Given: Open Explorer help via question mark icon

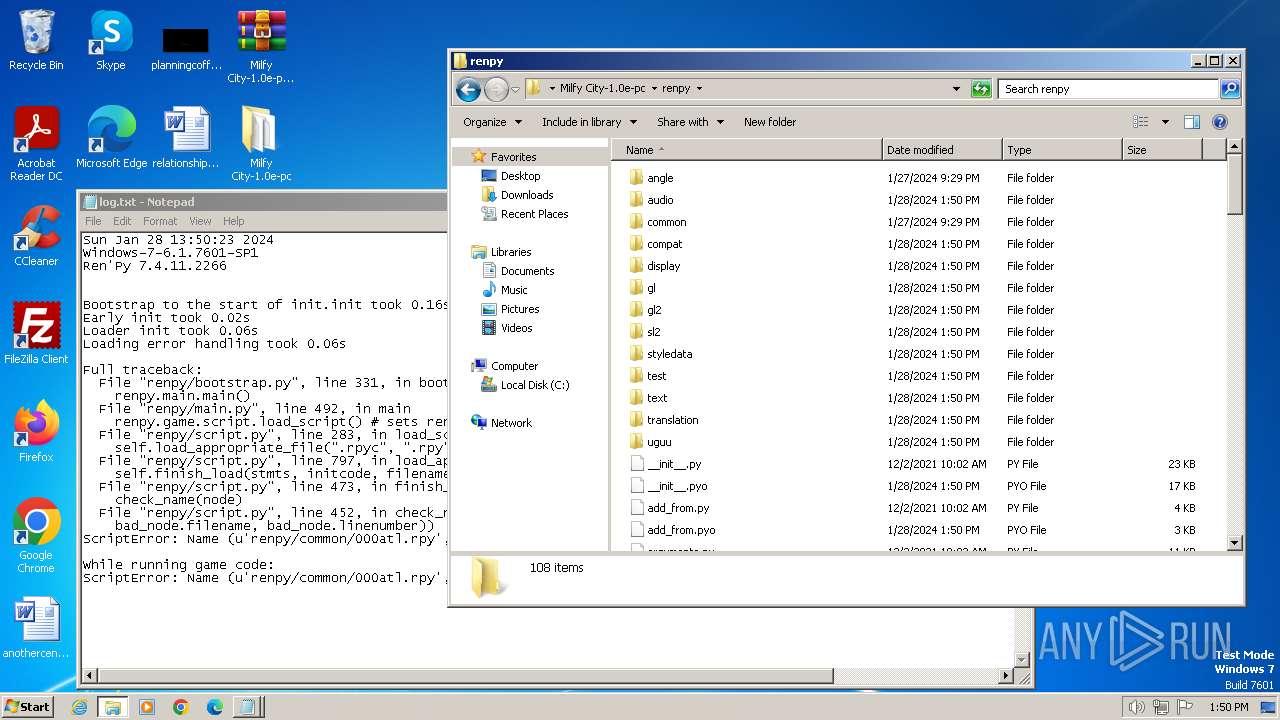Looking at the screenshot, I should tap(1220, 122).
